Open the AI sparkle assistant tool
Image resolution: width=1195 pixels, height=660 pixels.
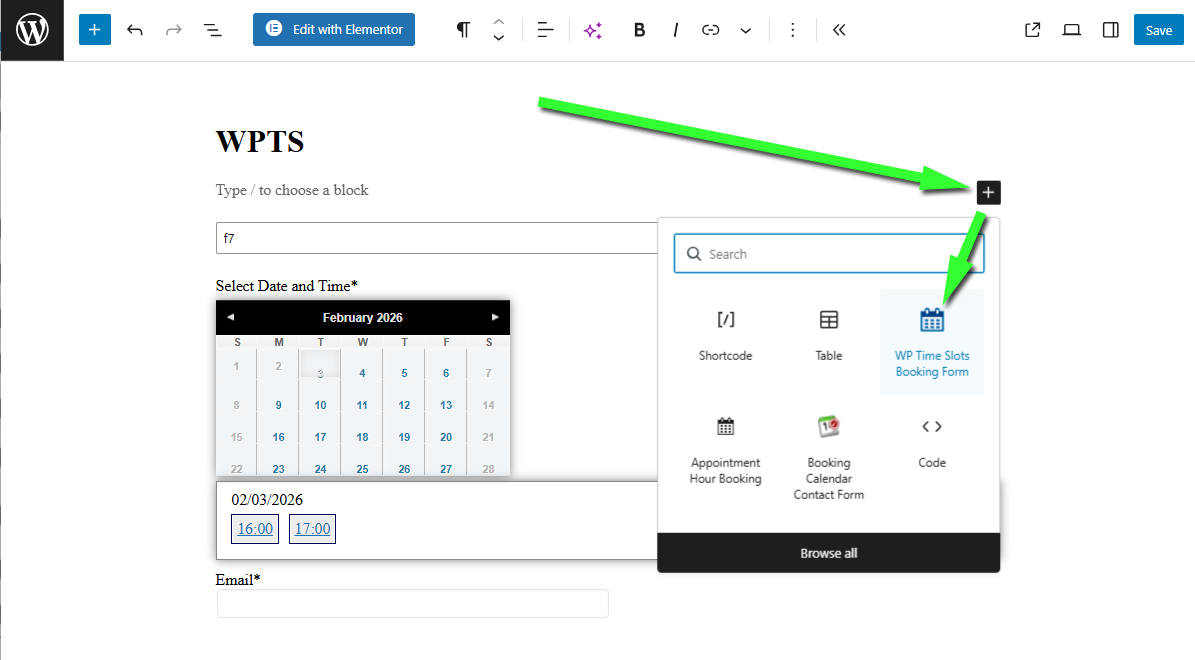click(x=593, y=30)
